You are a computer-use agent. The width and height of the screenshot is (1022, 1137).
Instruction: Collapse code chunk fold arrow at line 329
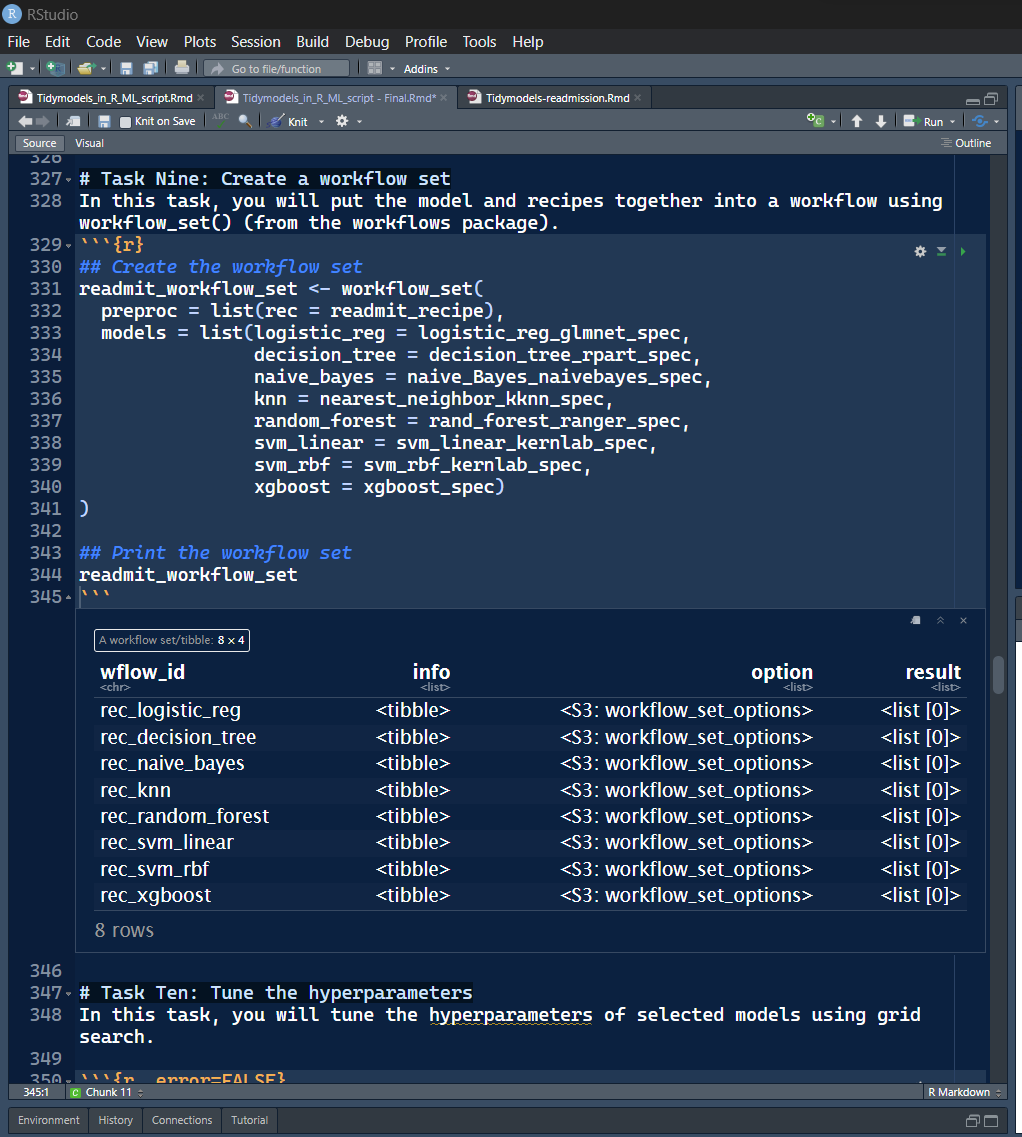point(69,246)
